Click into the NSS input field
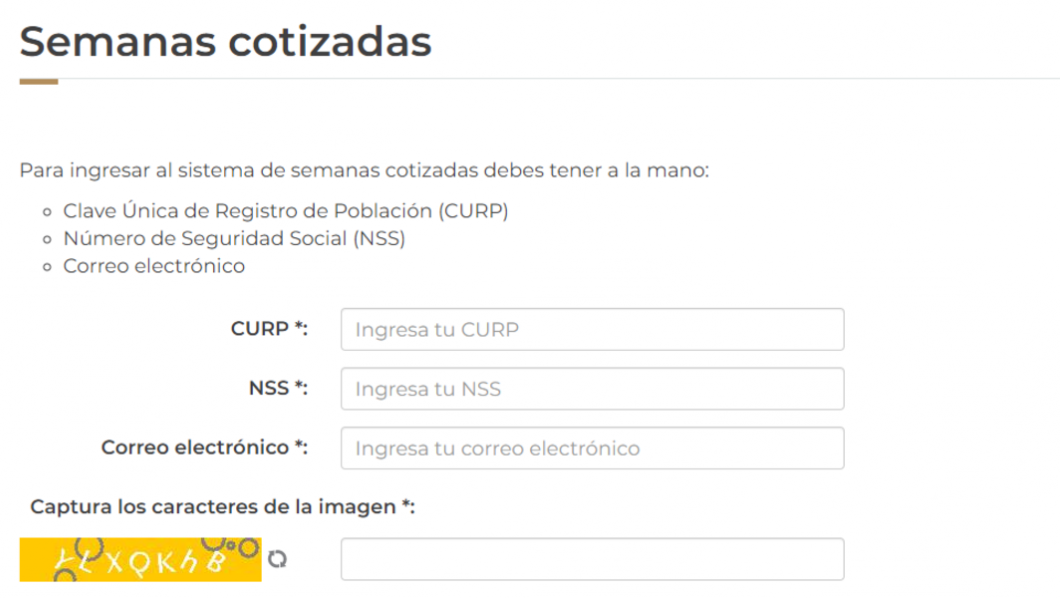The height and width of the screenshot is (598, 1060). pos(592,389)
